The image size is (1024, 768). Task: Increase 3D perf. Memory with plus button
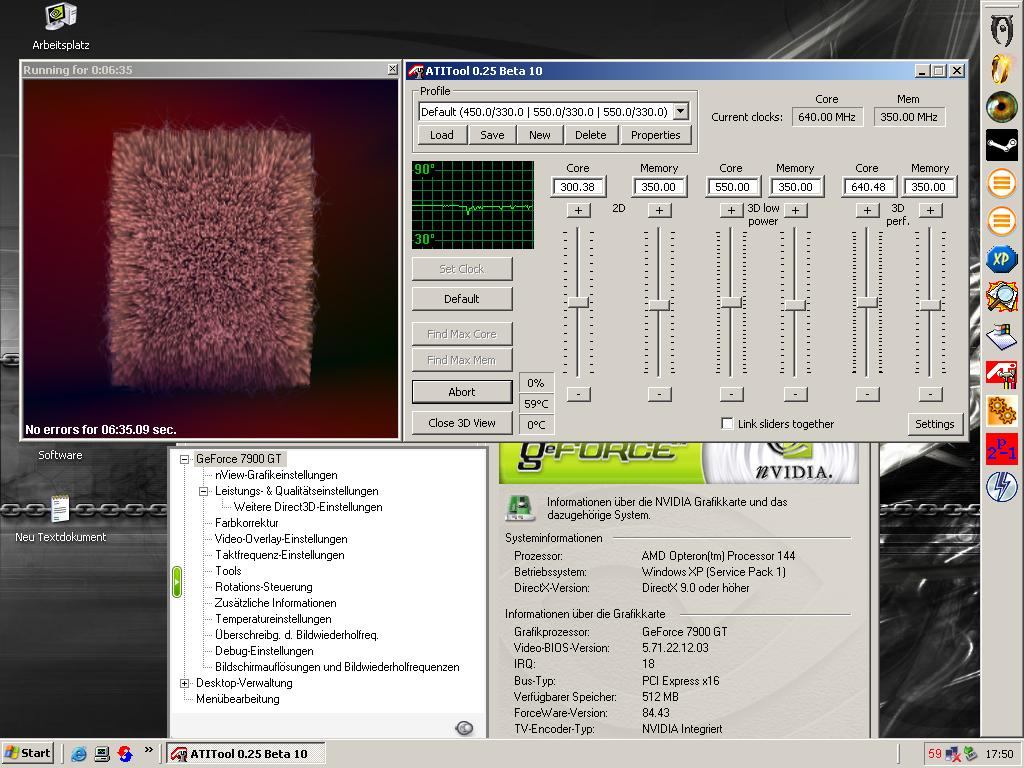[x=931, y=210]
